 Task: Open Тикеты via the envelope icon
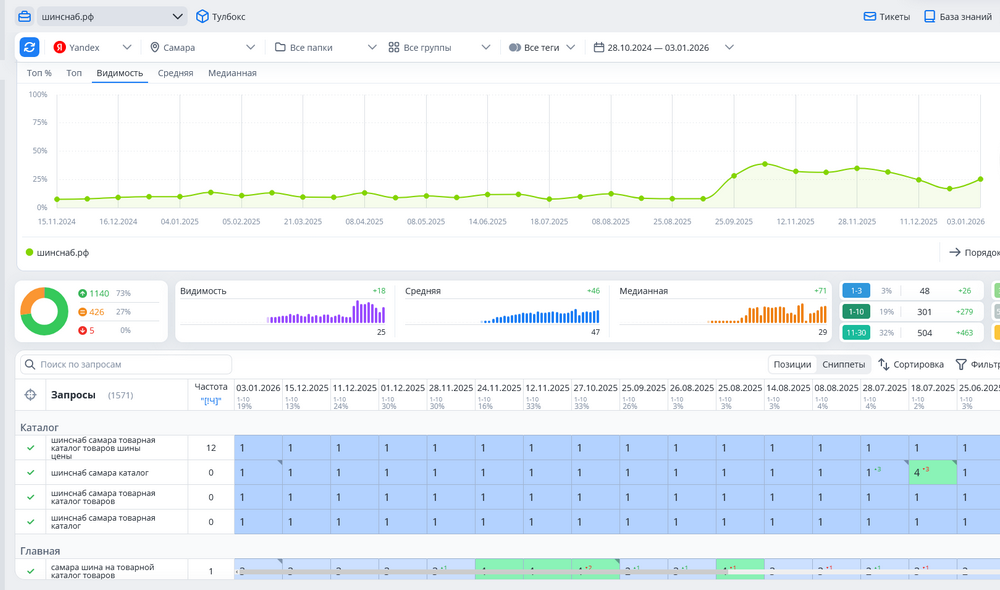coord(870,17)
